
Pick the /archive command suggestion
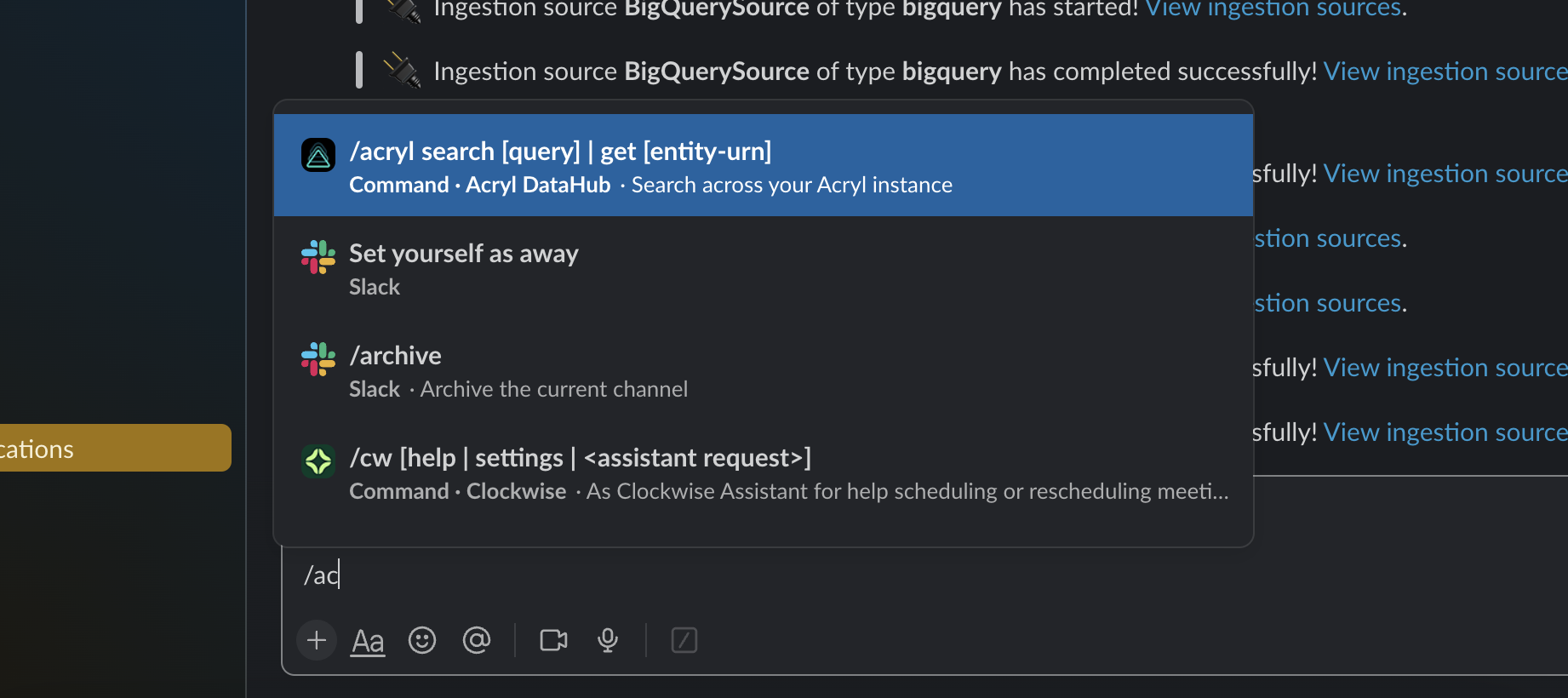pos(763,369)
